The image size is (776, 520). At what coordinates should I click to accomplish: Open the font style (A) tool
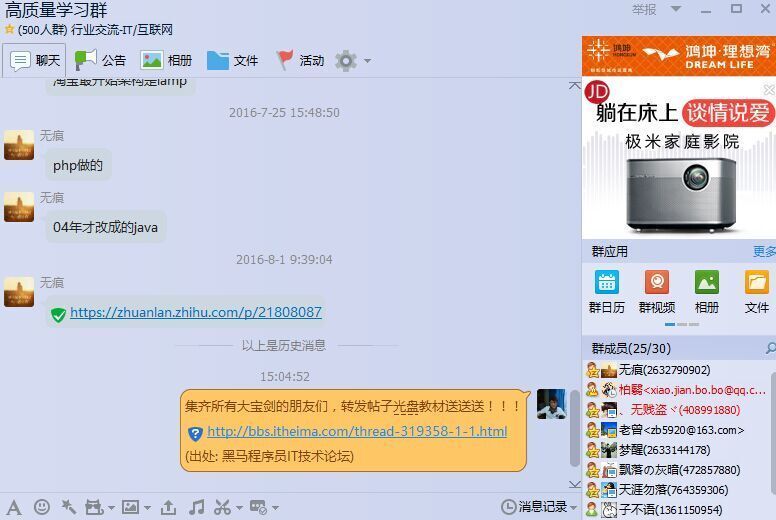[13, 507]
